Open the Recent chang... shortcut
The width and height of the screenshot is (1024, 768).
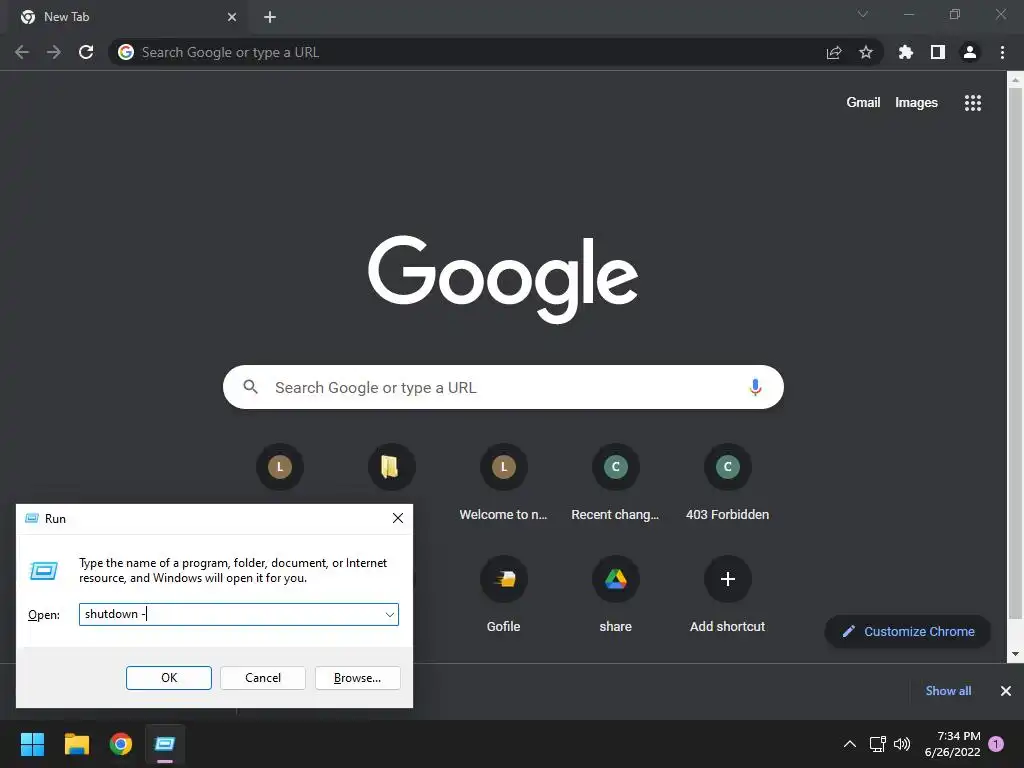click(x=615, y=483)
